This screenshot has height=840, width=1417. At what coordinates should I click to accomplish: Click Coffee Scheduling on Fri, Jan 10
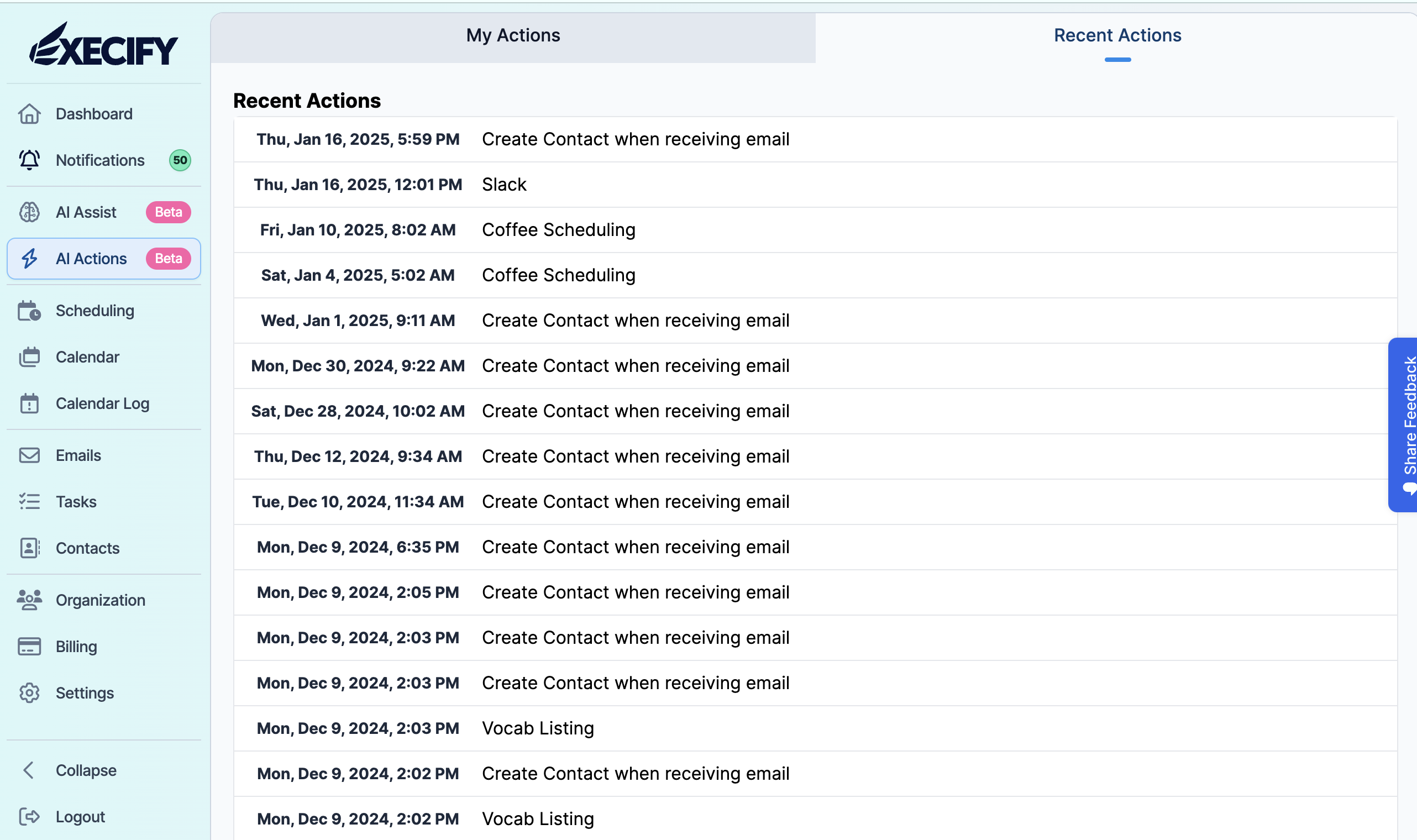coord(559,230)
